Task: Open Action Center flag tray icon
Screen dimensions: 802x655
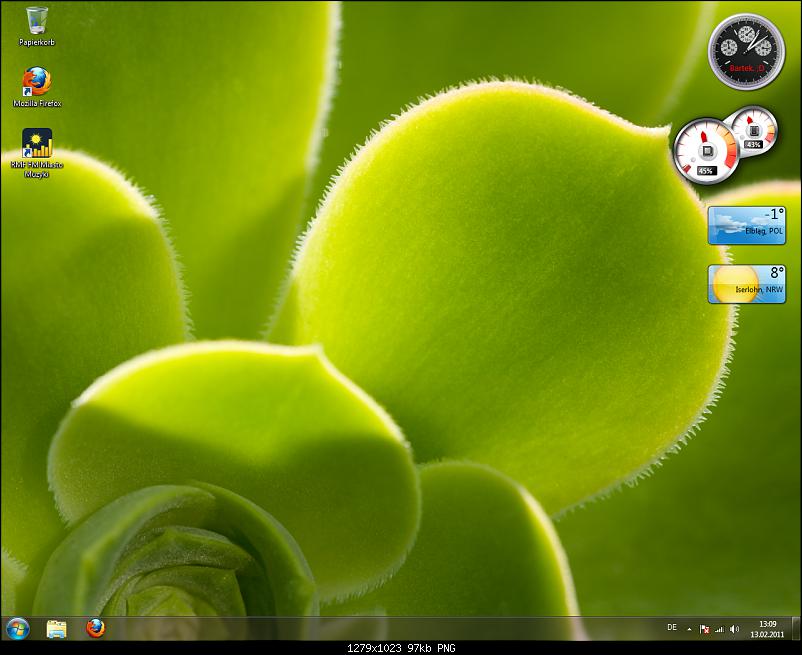Action: (x=704, y=629)
